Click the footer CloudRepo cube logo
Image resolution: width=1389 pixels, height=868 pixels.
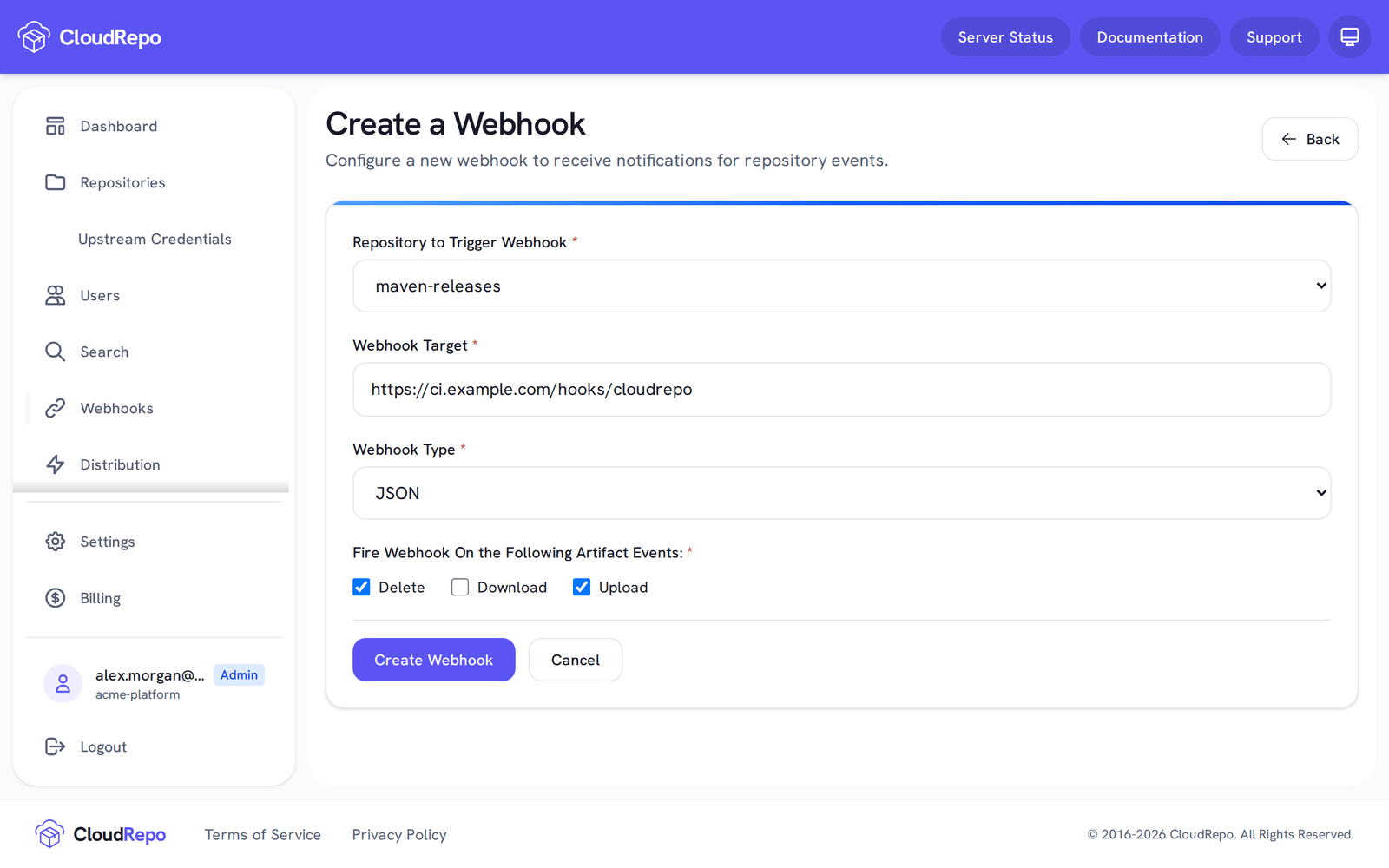50,834
